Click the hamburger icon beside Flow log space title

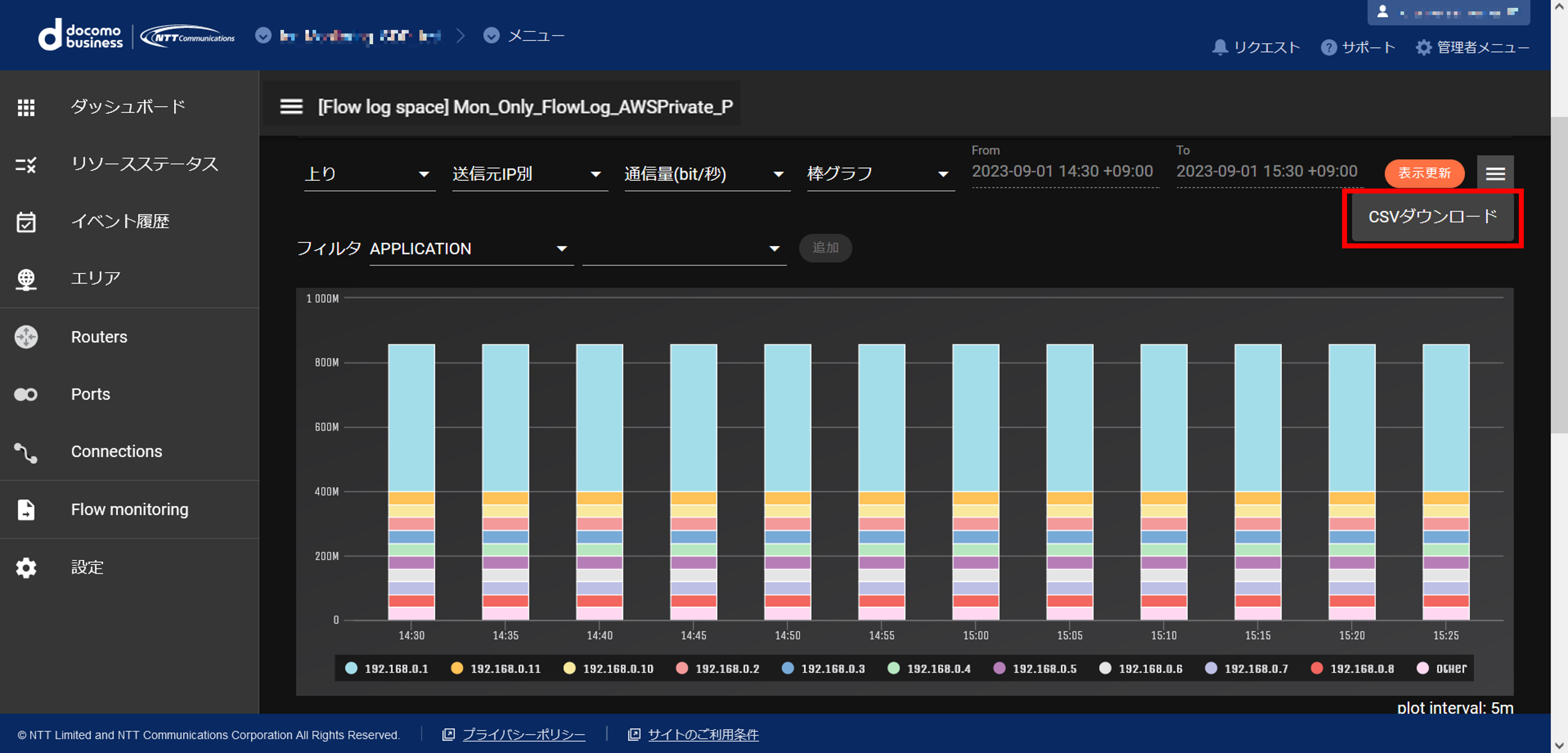point(291,107)
